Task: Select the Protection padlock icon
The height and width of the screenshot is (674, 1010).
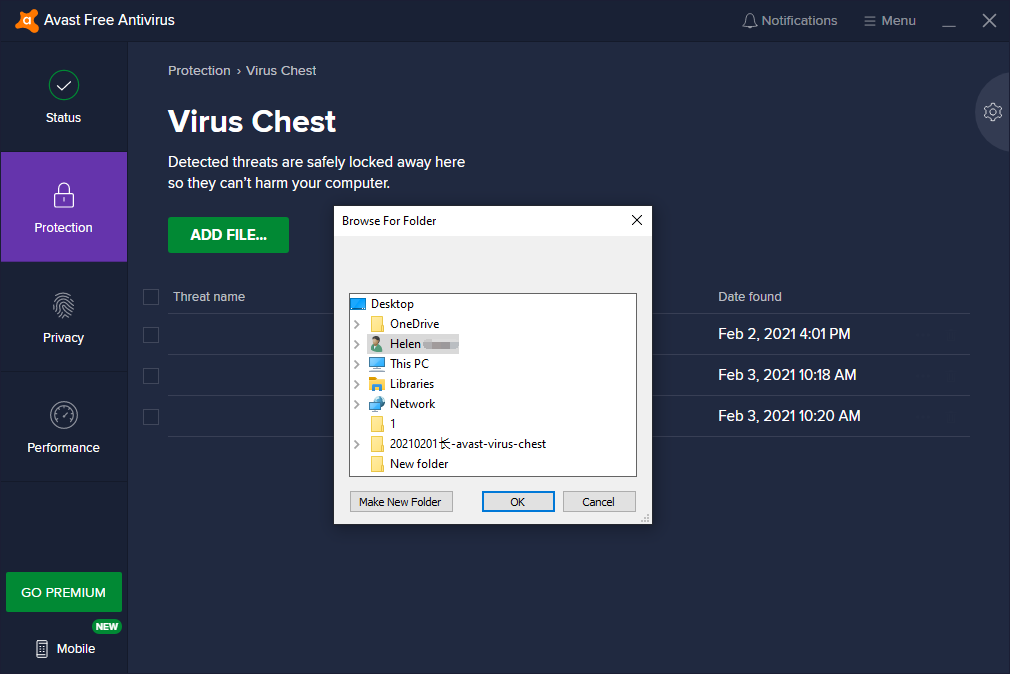Action: (63, 195)
